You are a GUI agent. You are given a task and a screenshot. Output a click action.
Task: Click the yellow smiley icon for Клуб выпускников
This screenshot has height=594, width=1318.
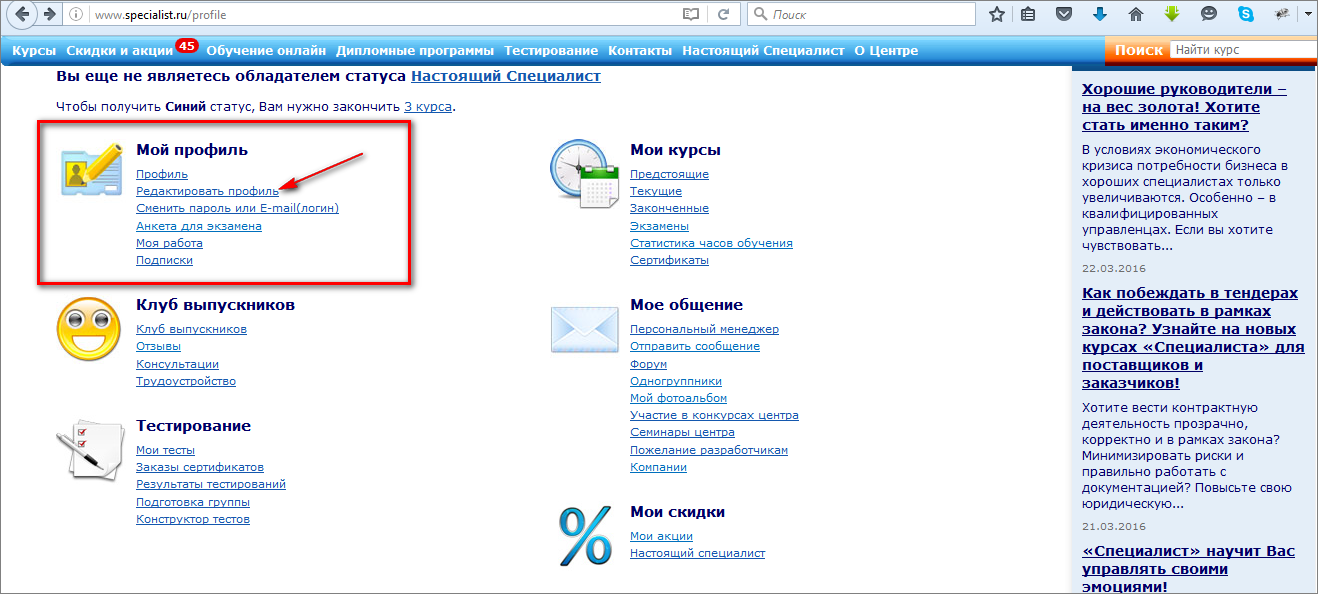(x=89, y=330)
